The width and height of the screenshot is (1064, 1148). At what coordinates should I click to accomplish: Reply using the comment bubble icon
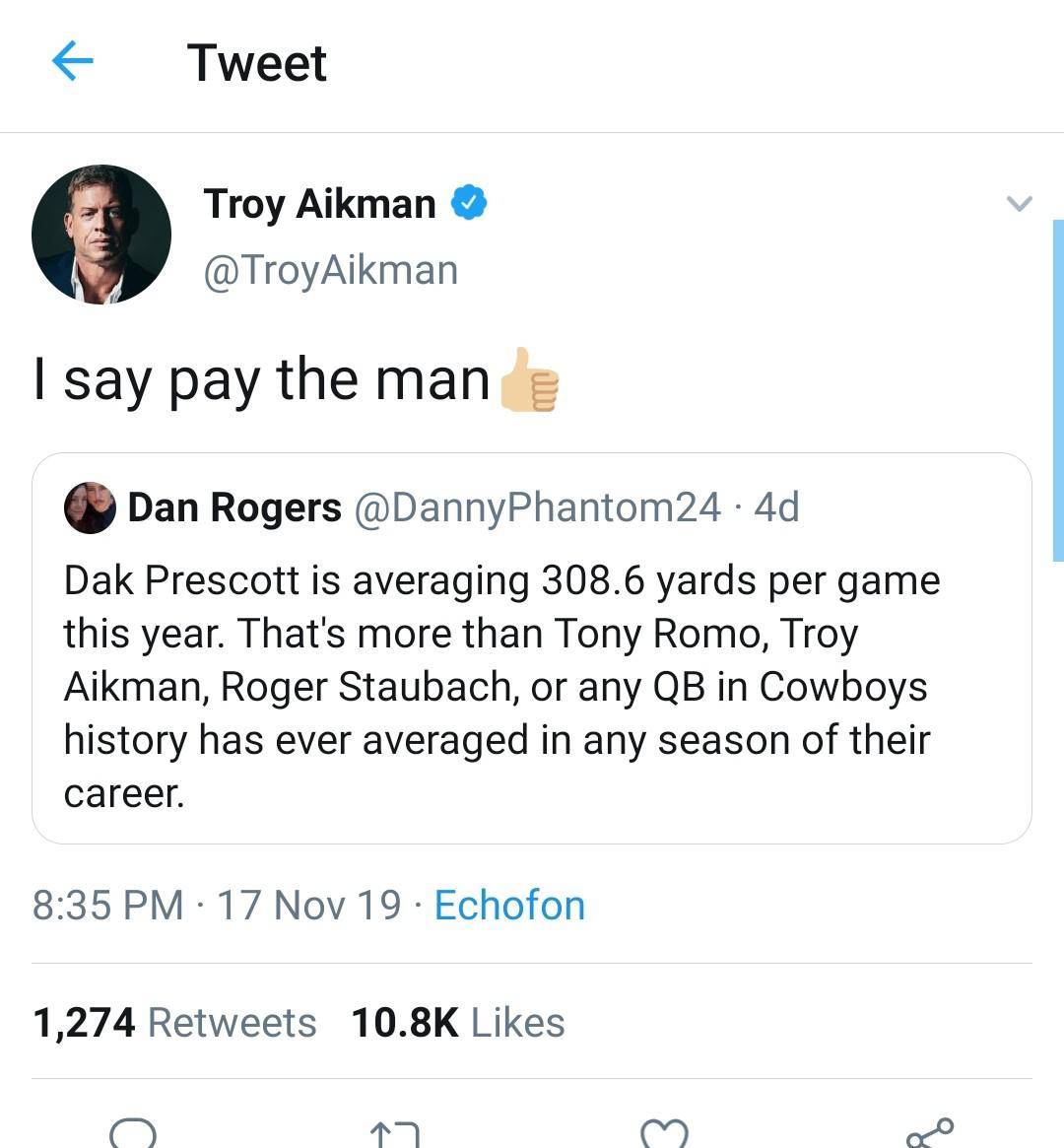133,1133
